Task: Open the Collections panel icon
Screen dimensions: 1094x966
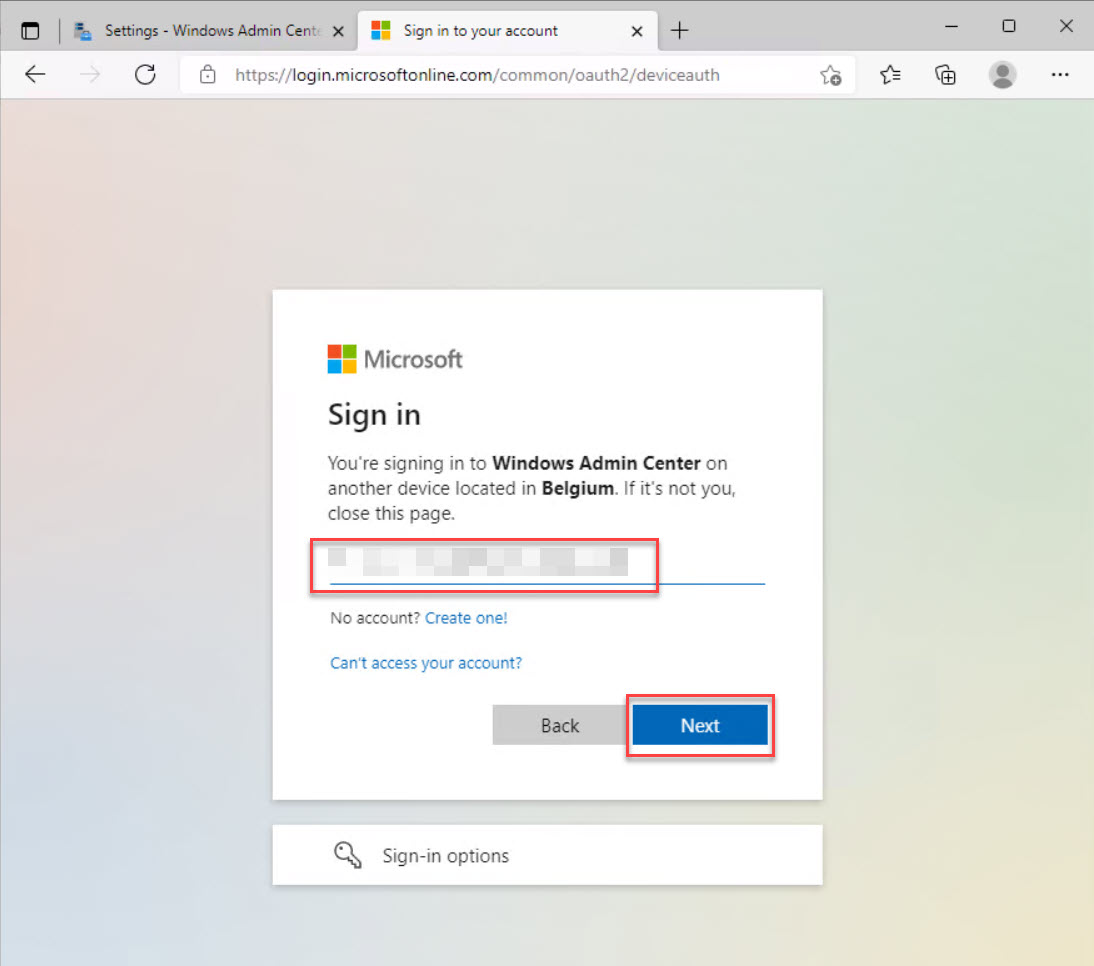Action: click(x=945, y=74)
